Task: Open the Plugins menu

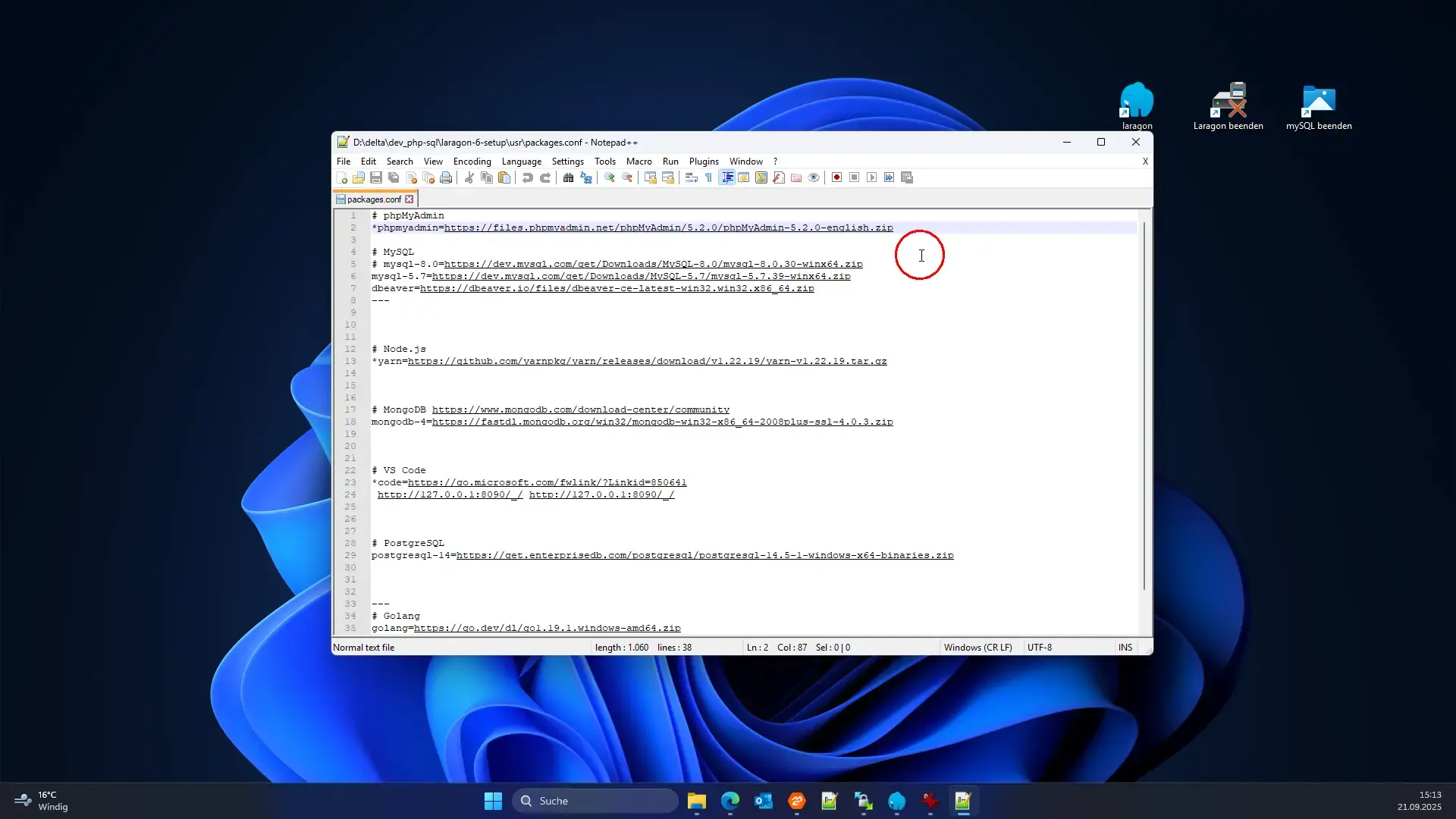Action: 703,162
